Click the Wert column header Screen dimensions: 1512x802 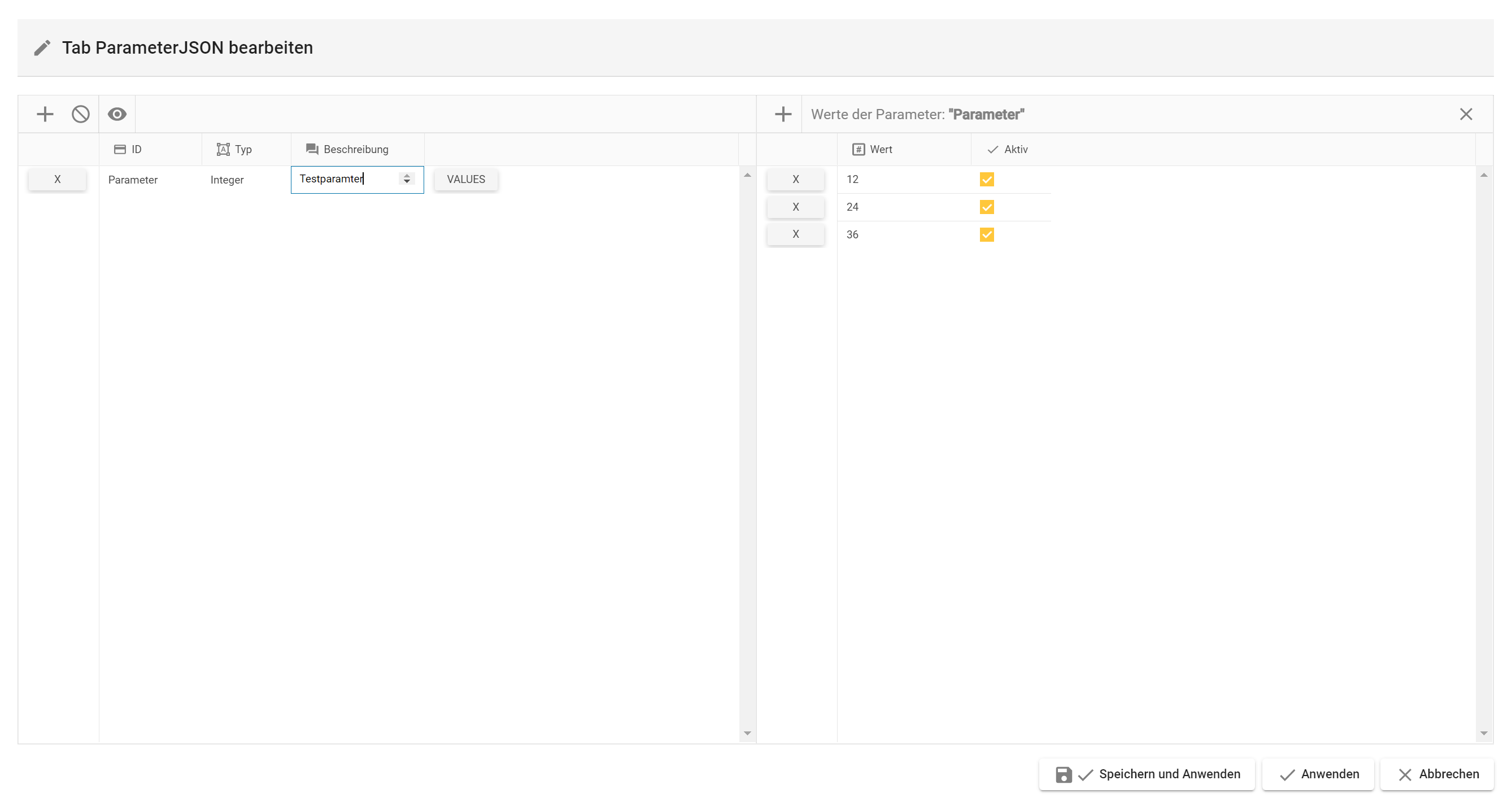880,149
